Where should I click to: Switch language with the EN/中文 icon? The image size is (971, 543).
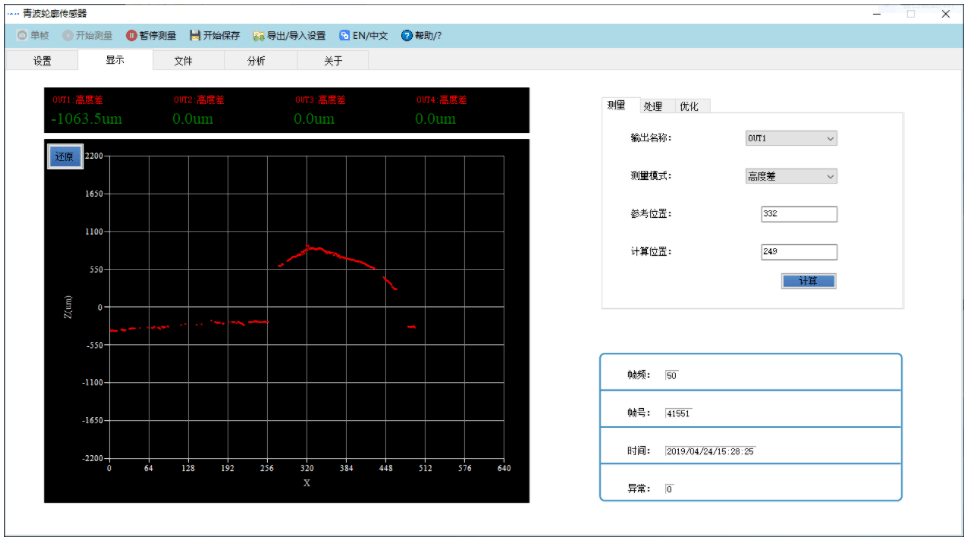tap(344, 36)
